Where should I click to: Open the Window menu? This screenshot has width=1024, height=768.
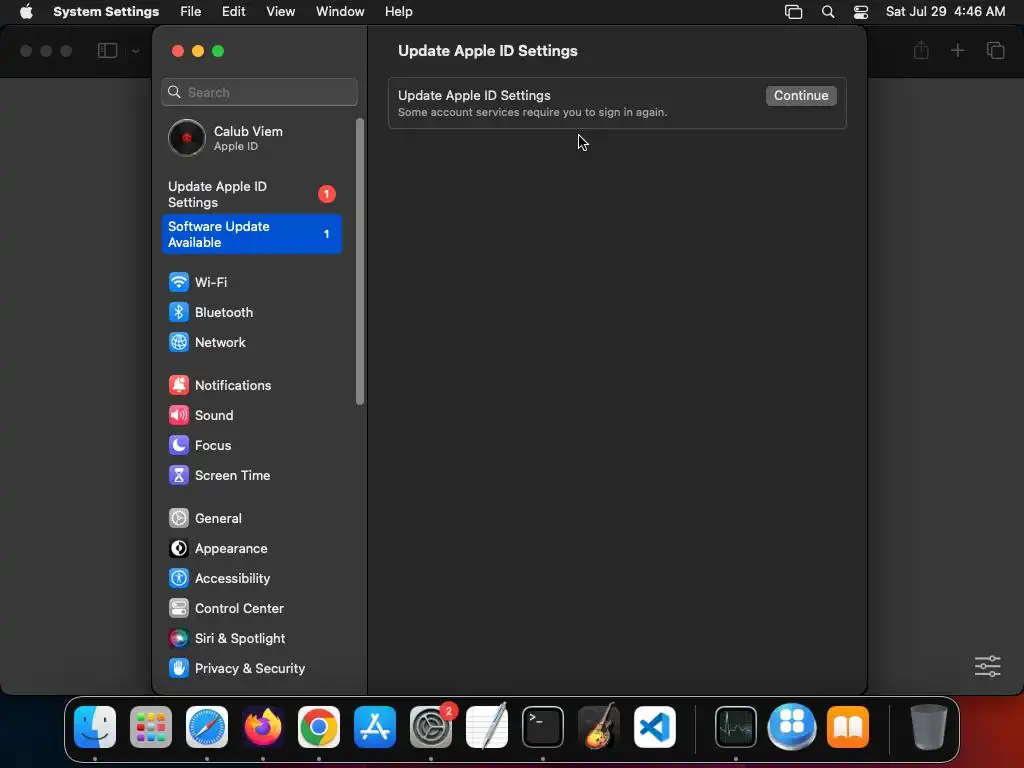(340, 11)
